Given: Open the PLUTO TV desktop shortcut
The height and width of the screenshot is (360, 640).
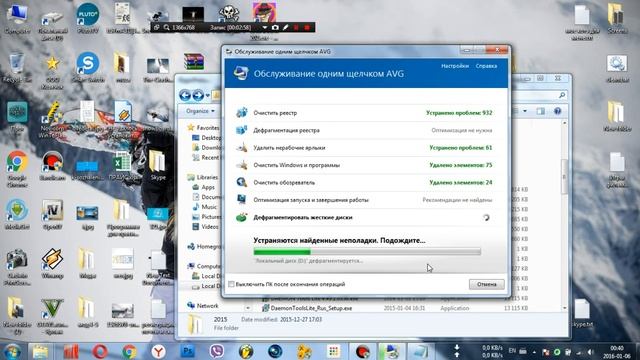Looking at the screenshot, I should tap(87, 18).
